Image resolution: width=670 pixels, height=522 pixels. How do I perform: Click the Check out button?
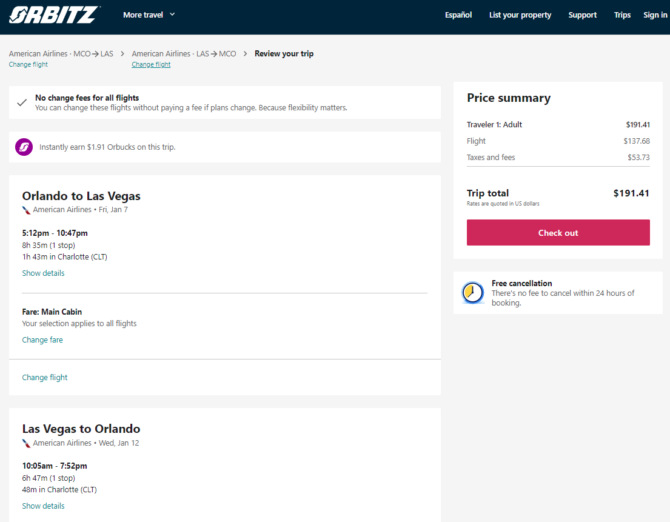tap(558, 233)
